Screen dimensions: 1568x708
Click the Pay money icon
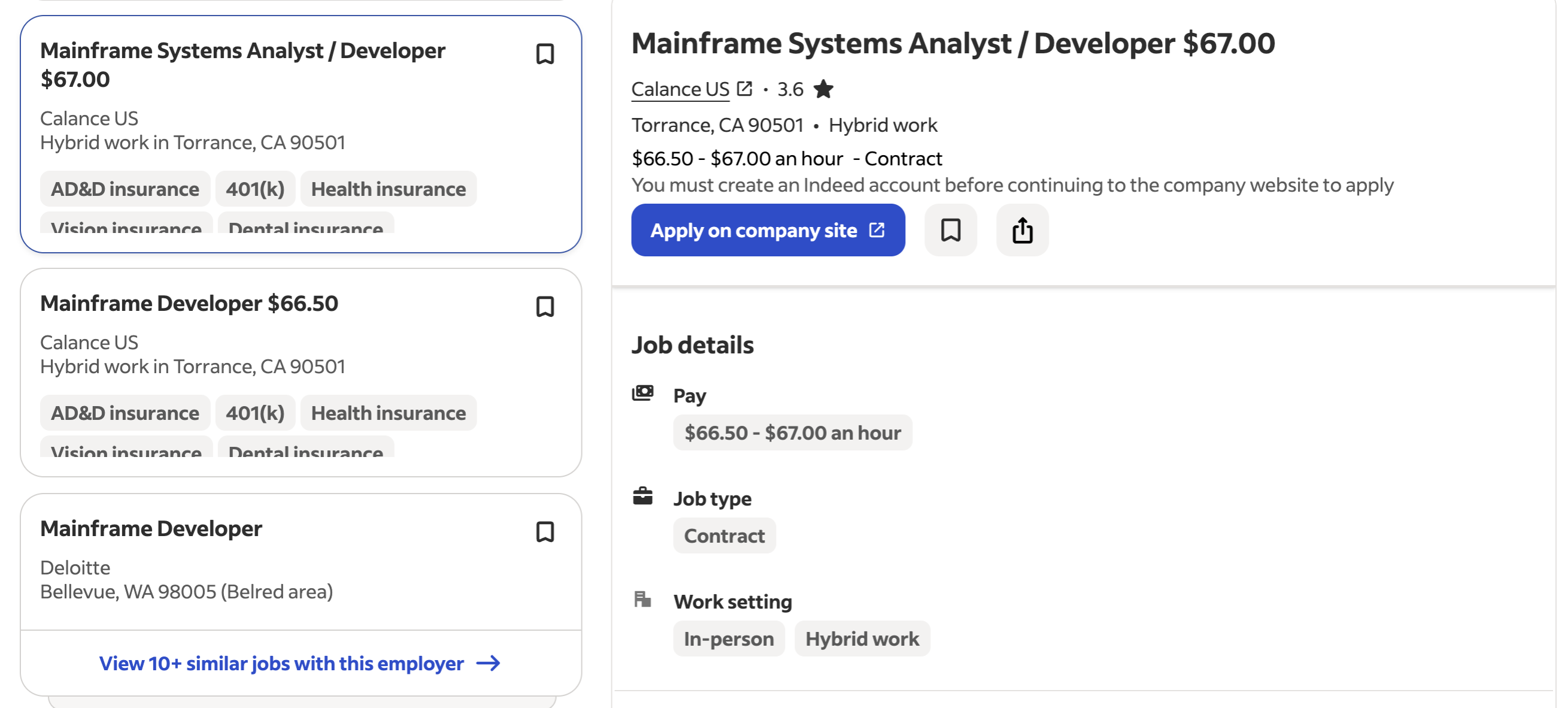pos(642,394)
